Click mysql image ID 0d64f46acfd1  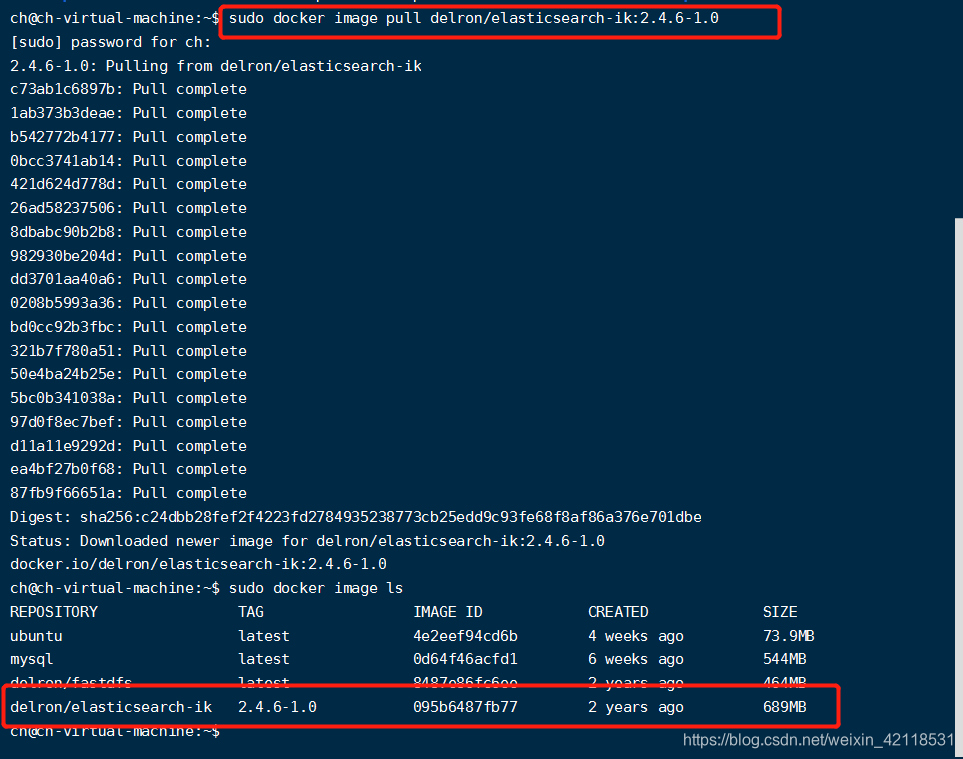(x=466, y=660)
